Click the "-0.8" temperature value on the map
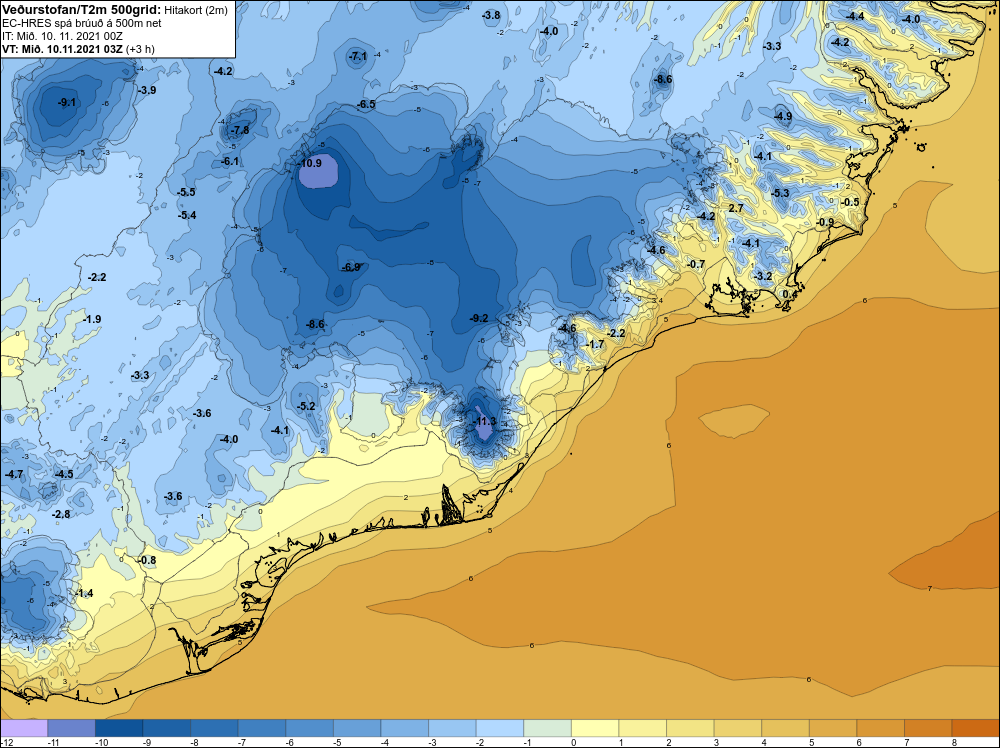Screen dimensions: 1000x748 click(147, 560)
